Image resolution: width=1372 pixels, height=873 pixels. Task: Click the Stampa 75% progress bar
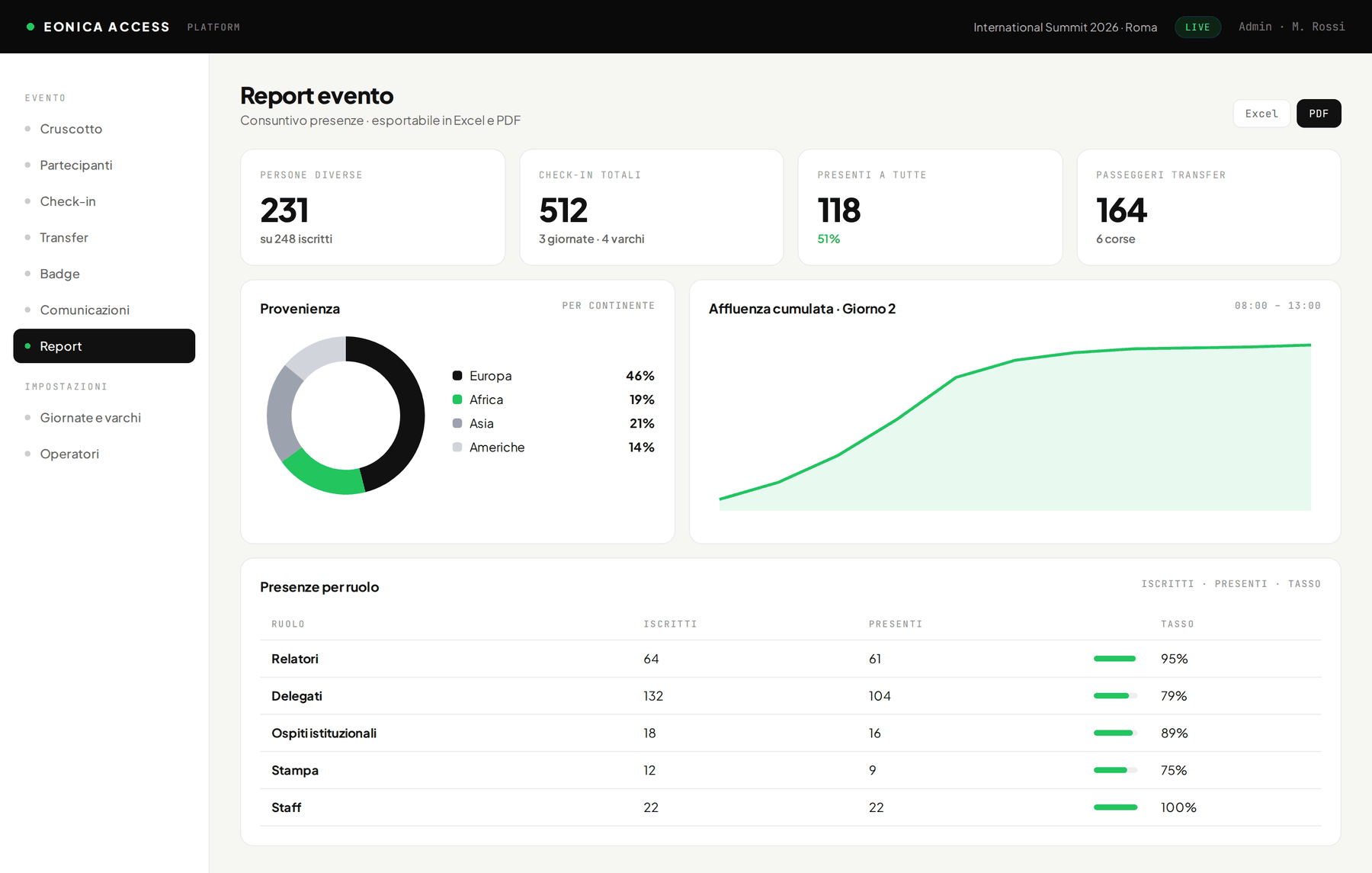[x=1115, y=770]
